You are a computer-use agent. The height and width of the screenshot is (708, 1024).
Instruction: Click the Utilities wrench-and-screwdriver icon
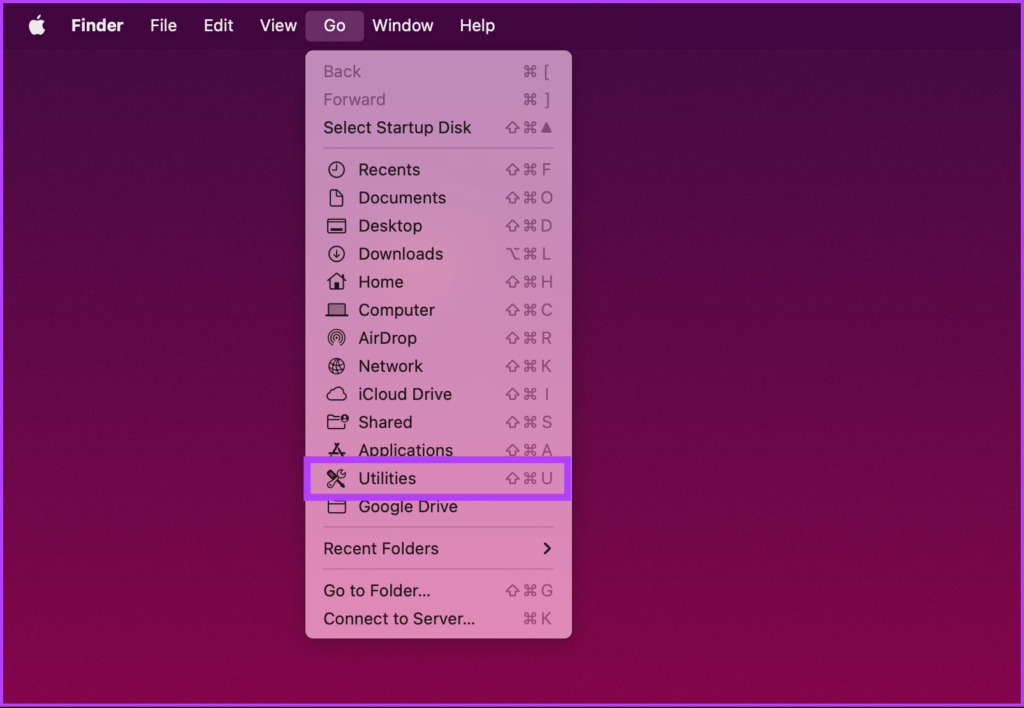click(x=336, y=479)
